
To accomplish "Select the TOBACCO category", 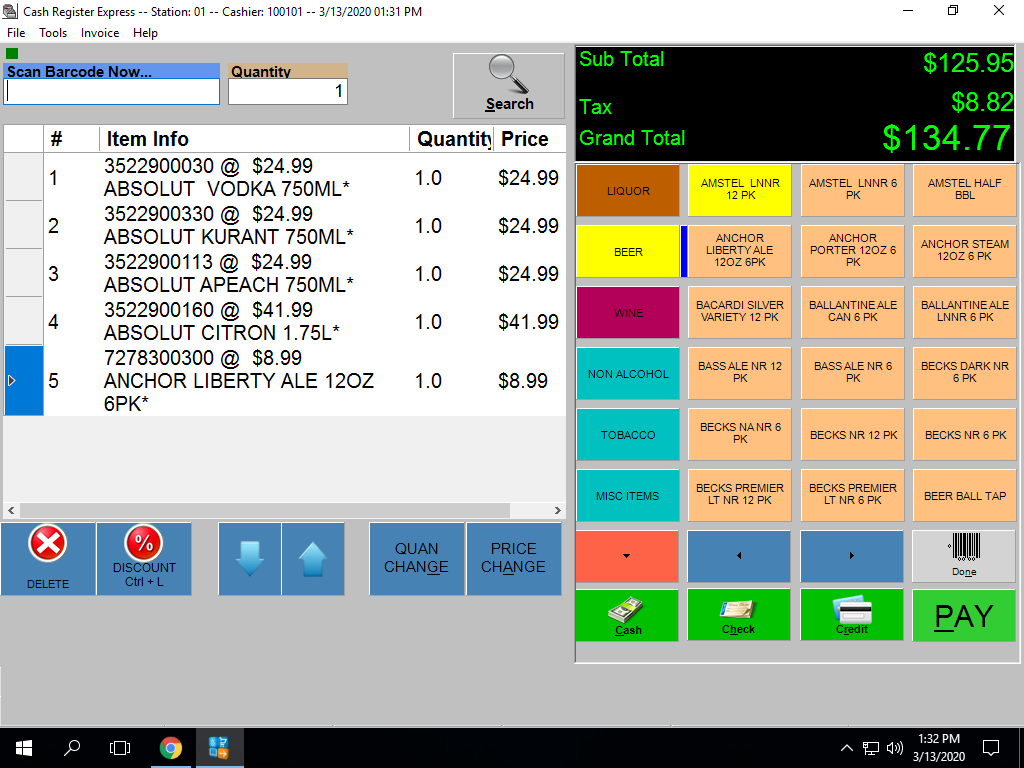I will coord(628,435).
